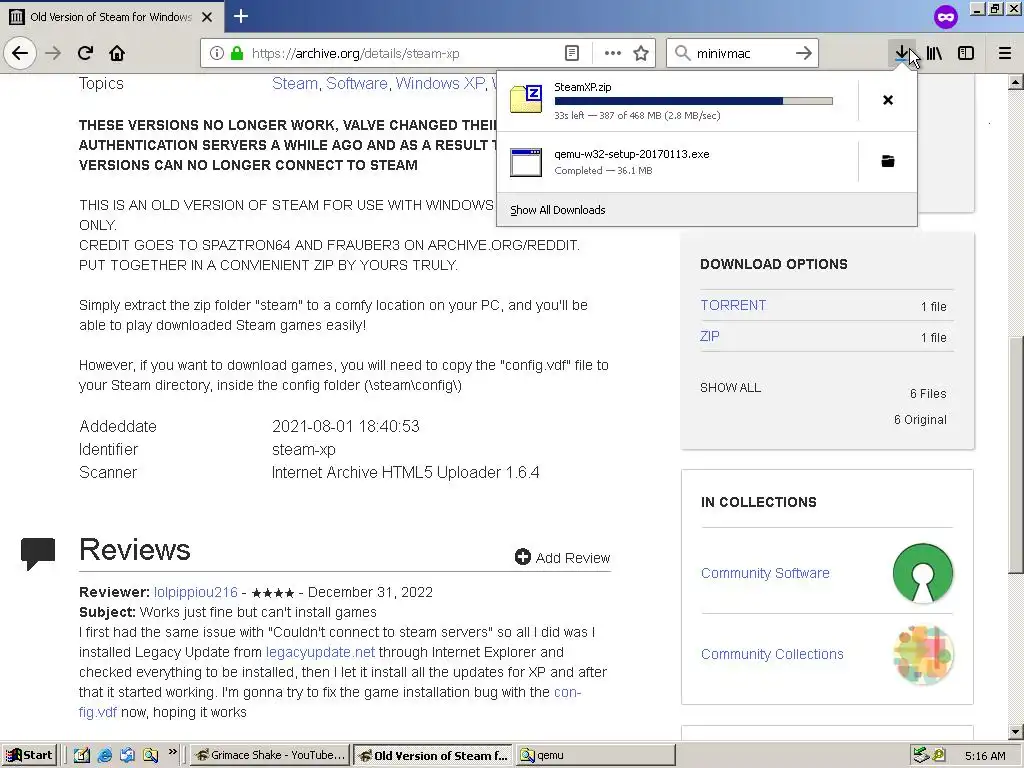Open the Steam topic link
Image resolution: width=1024 pixels, height=768 pixels.
point(295,84)
